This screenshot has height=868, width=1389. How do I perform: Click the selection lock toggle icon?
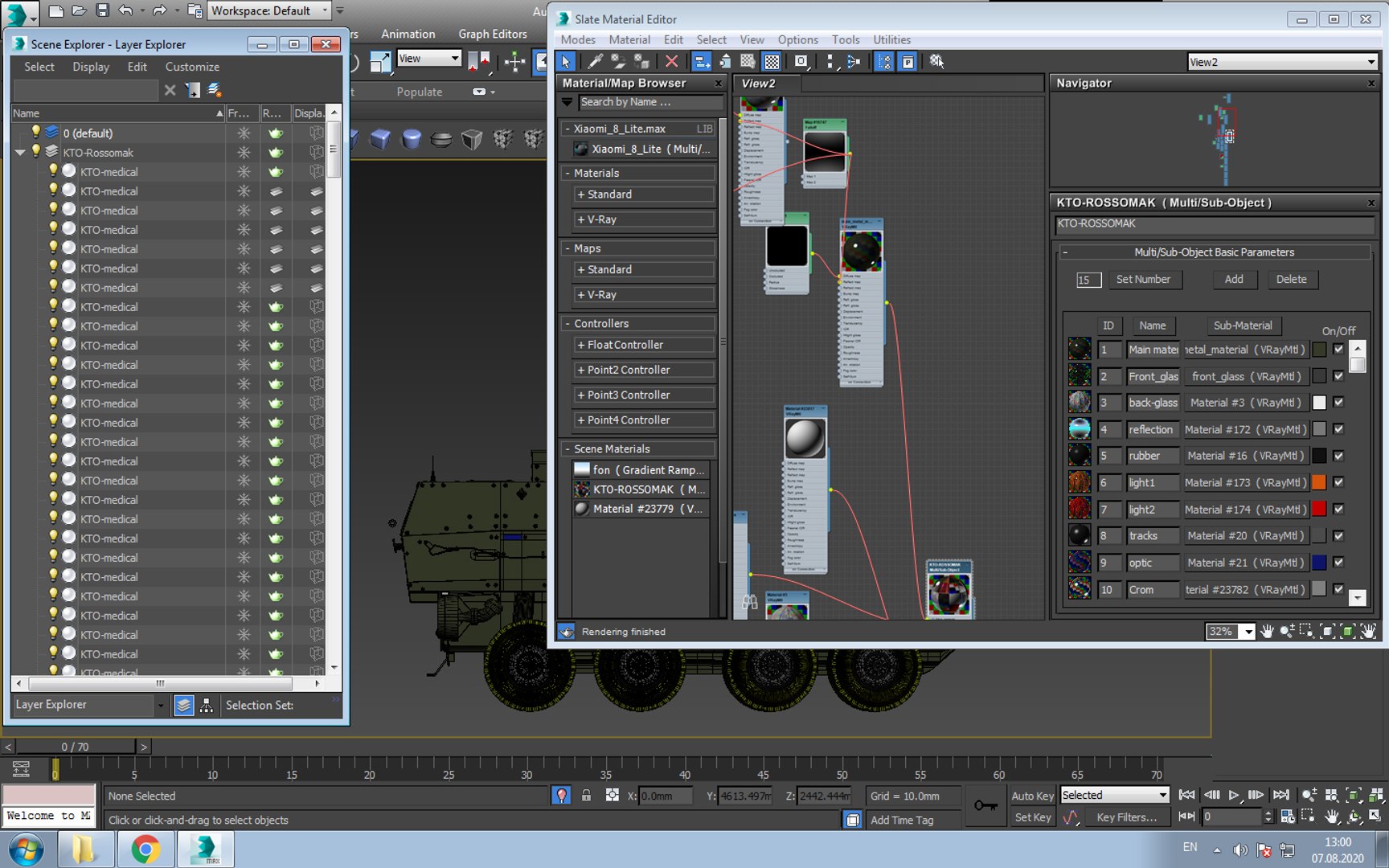pyautogui.click(x=586, y=796)
